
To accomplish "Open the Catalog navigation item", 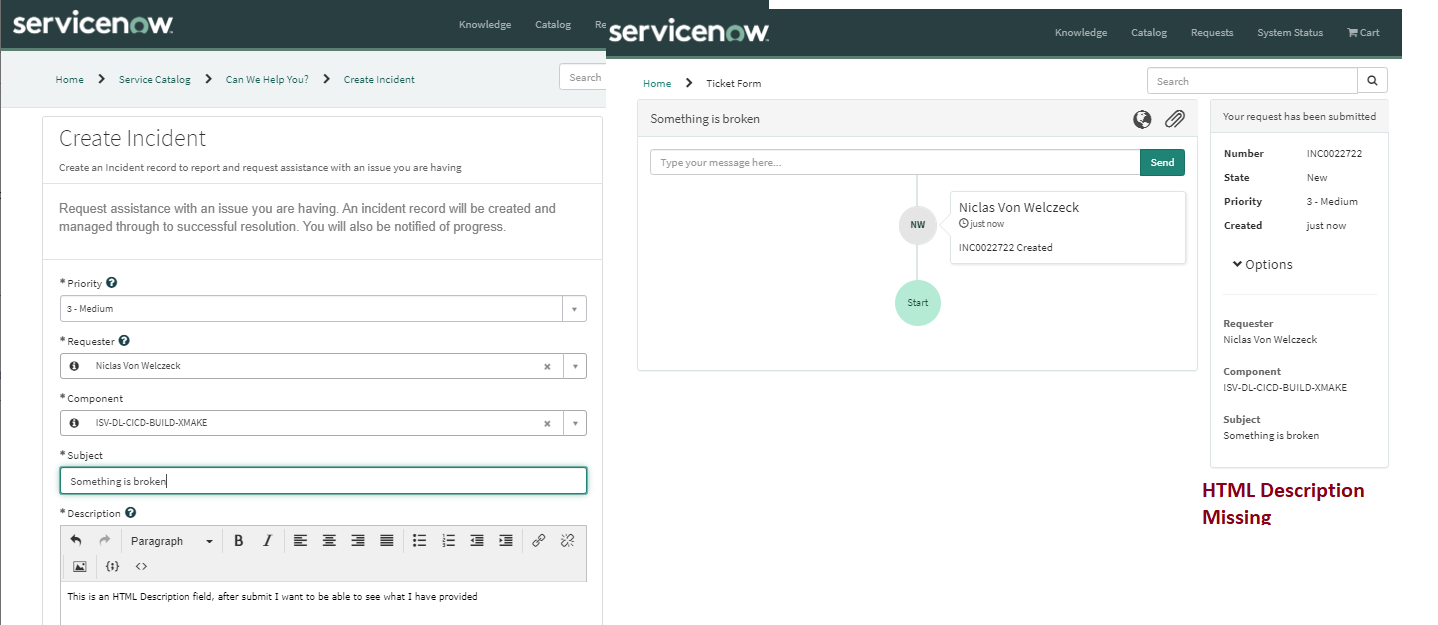I will click(x=1148, y=32).
